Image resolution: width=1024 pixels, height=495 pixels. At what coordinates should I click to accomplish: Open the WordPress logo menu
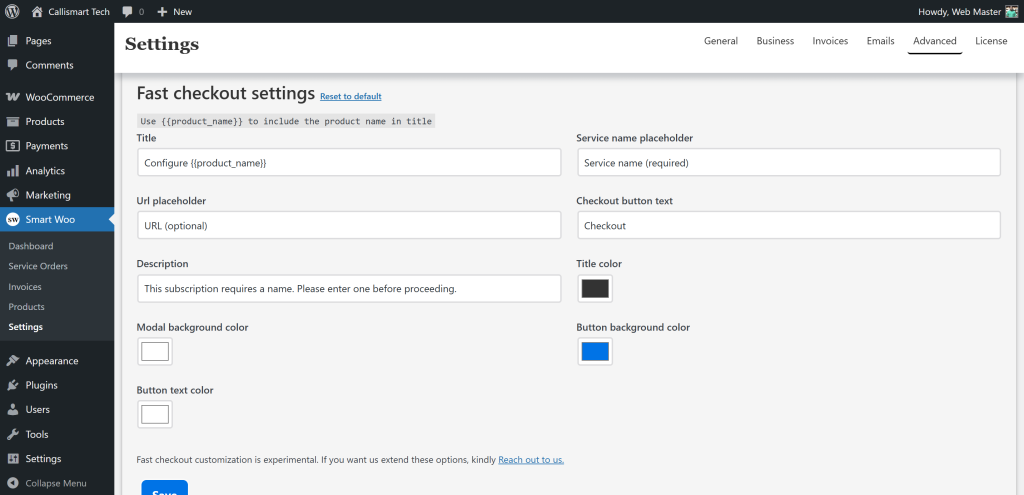pos(12,11)
